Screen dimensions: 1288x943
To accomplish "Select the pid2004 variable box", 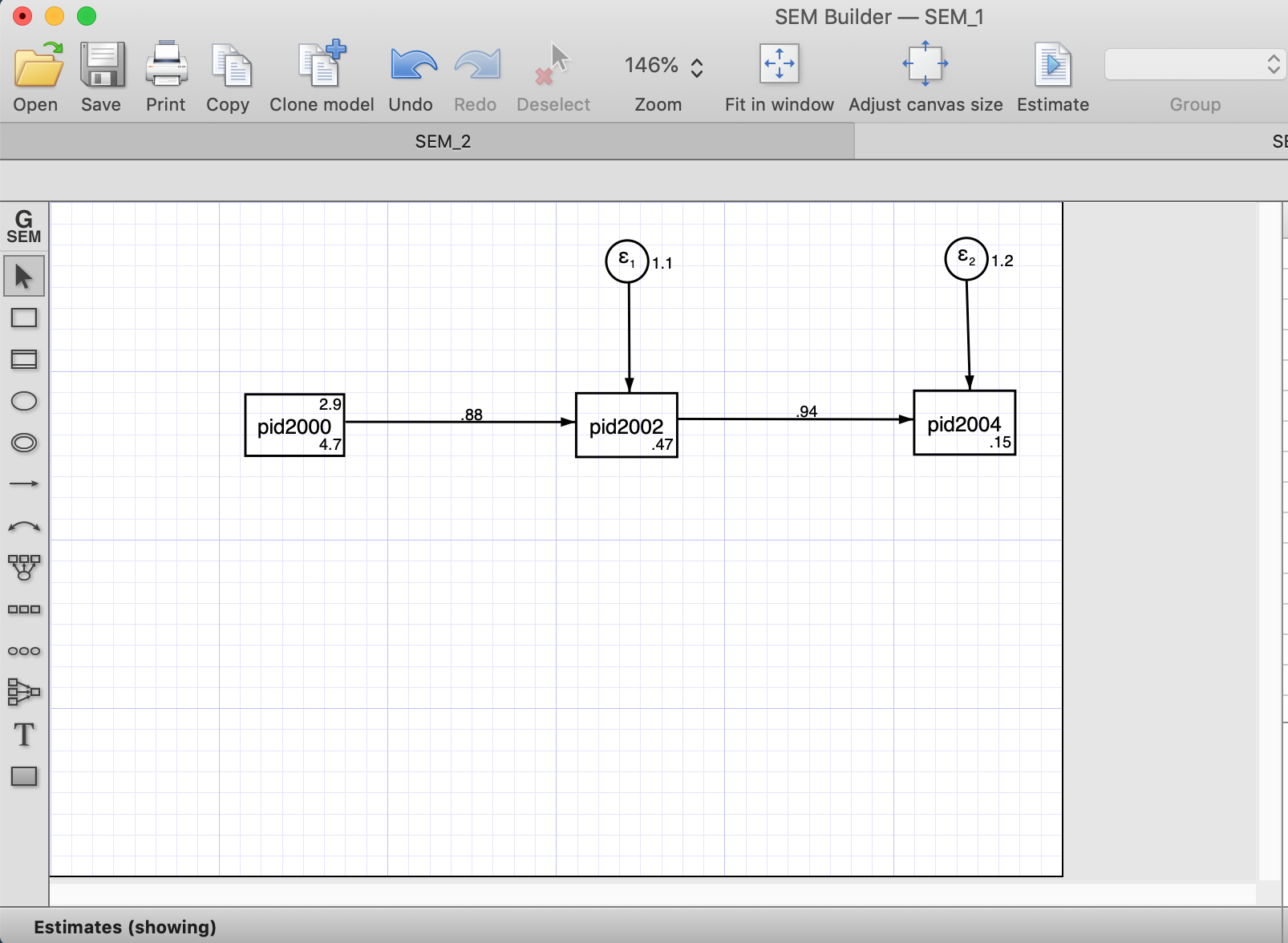I will point(965,423).
